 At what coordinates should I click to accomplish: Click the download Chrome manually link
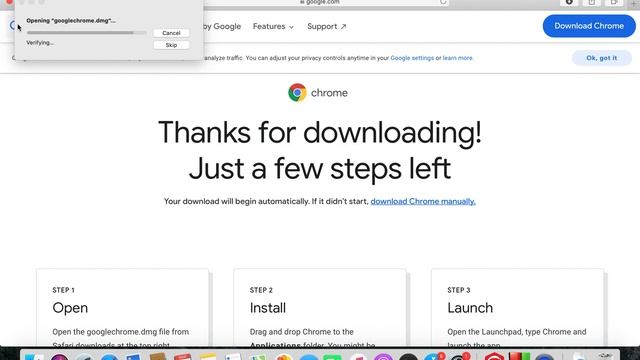(x=423, y=201)
